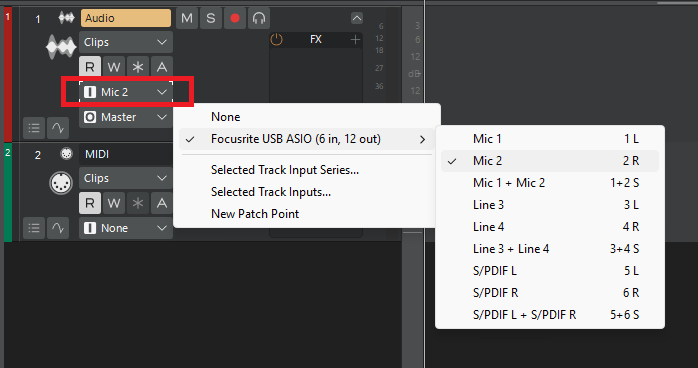Click the red color strip of track 1
Screen dimensions: 698x368
pyautogui.click(x=8, y=75)
